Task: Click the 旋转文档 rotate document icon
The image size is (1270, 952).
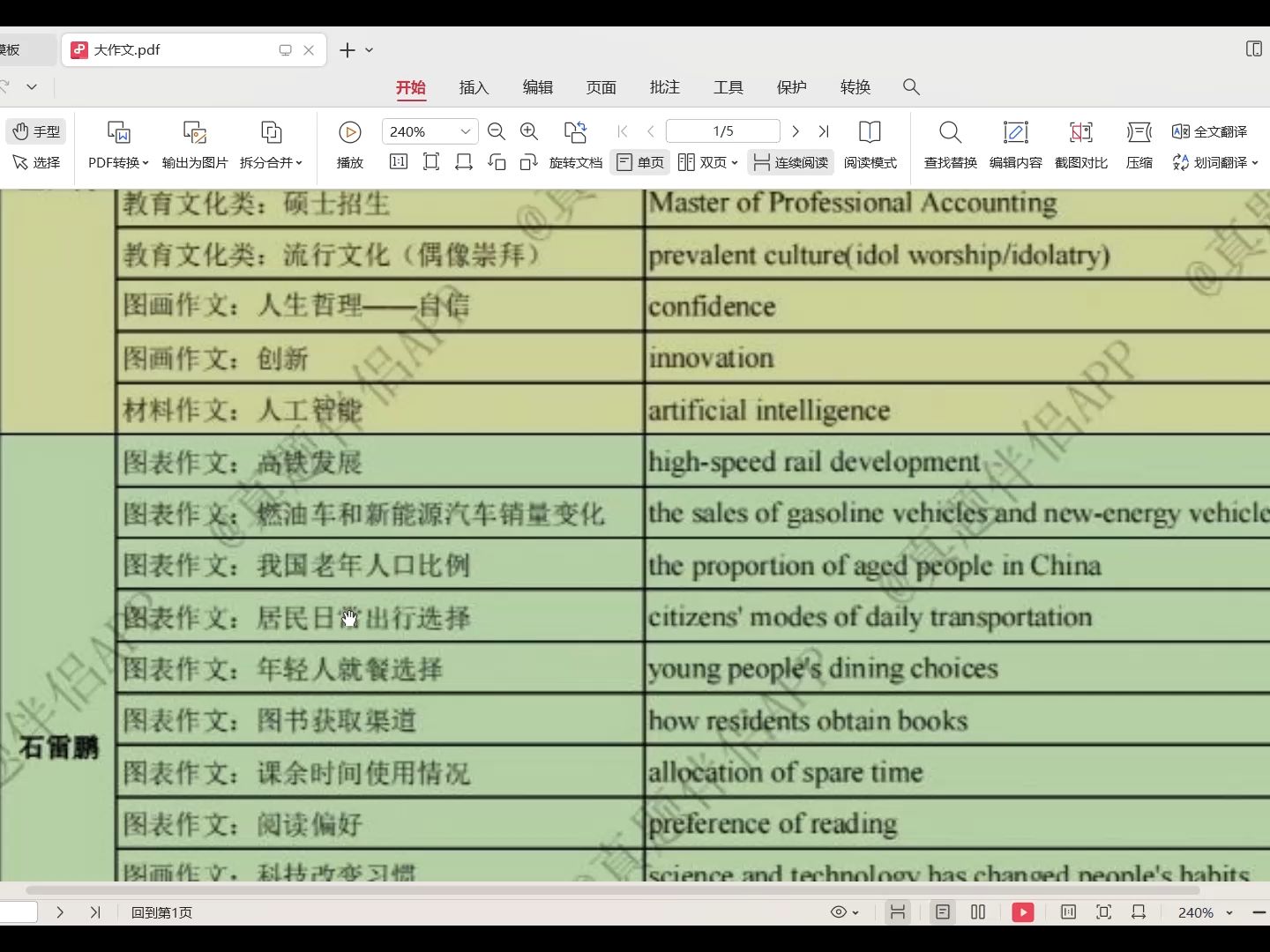Action: [575, 132]
